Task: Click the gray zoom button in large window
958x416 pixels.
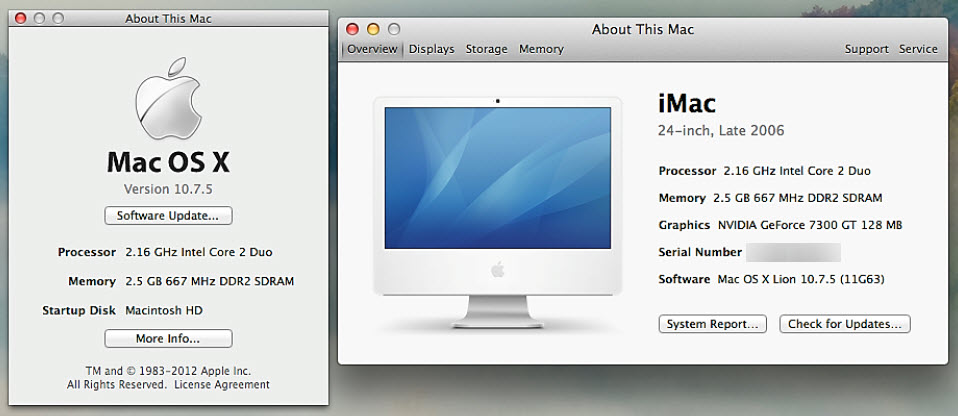Action: point(394,29)
